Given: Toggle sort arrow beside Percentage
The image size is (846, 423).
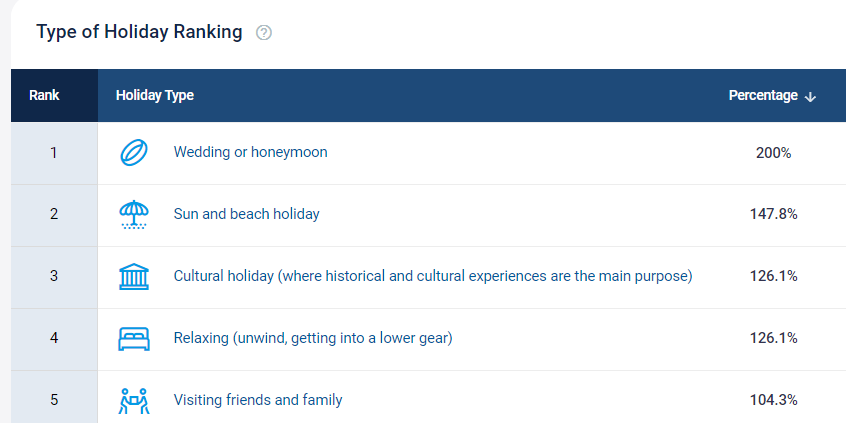Looking at the screenshot, I should click(810, 97).
